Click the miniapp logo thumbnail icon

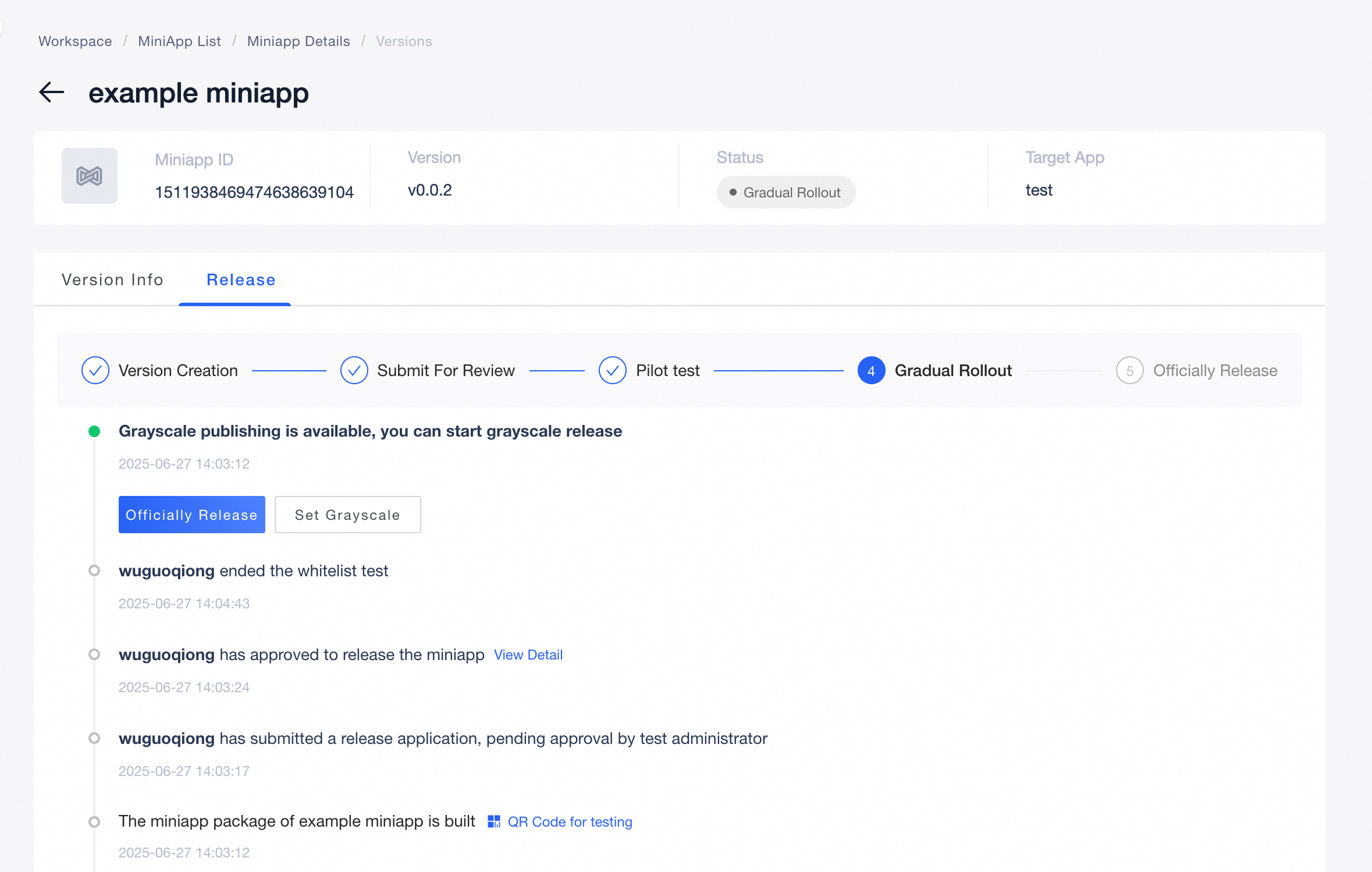[x=89, y=176]
